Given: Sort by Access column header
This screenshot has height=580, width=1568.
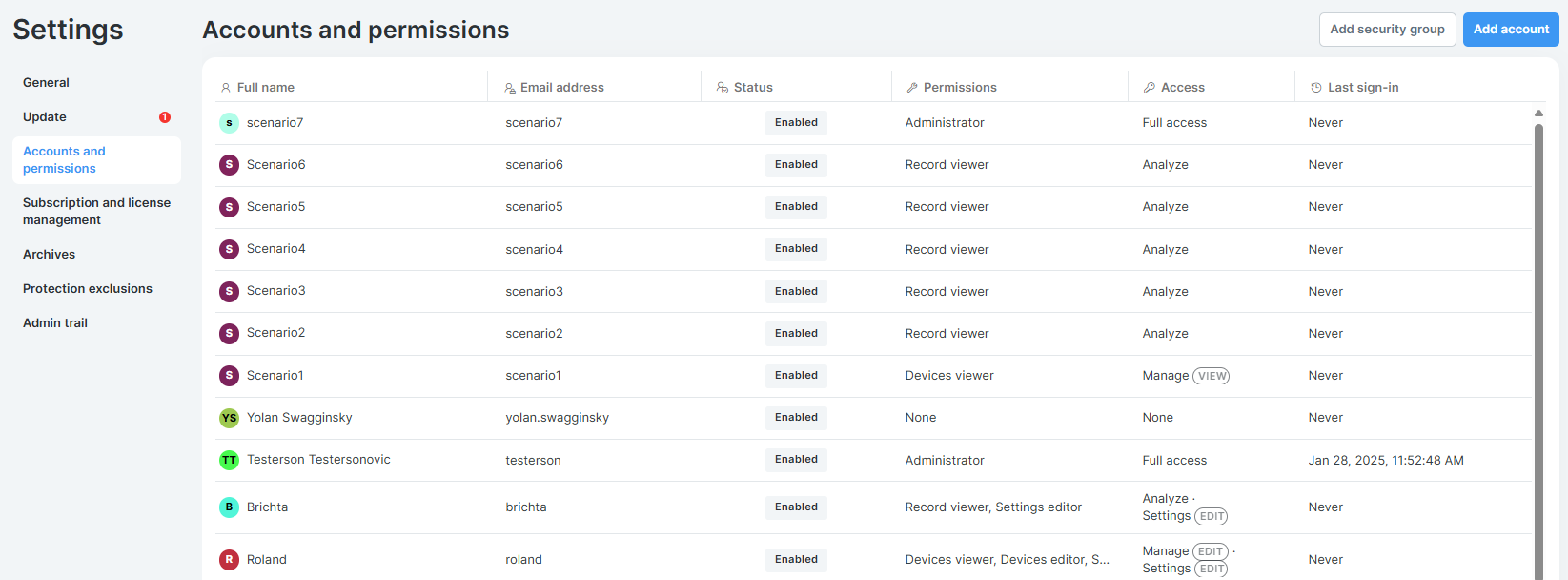Looking at the screenshot, I should (x=1183, y=88).
